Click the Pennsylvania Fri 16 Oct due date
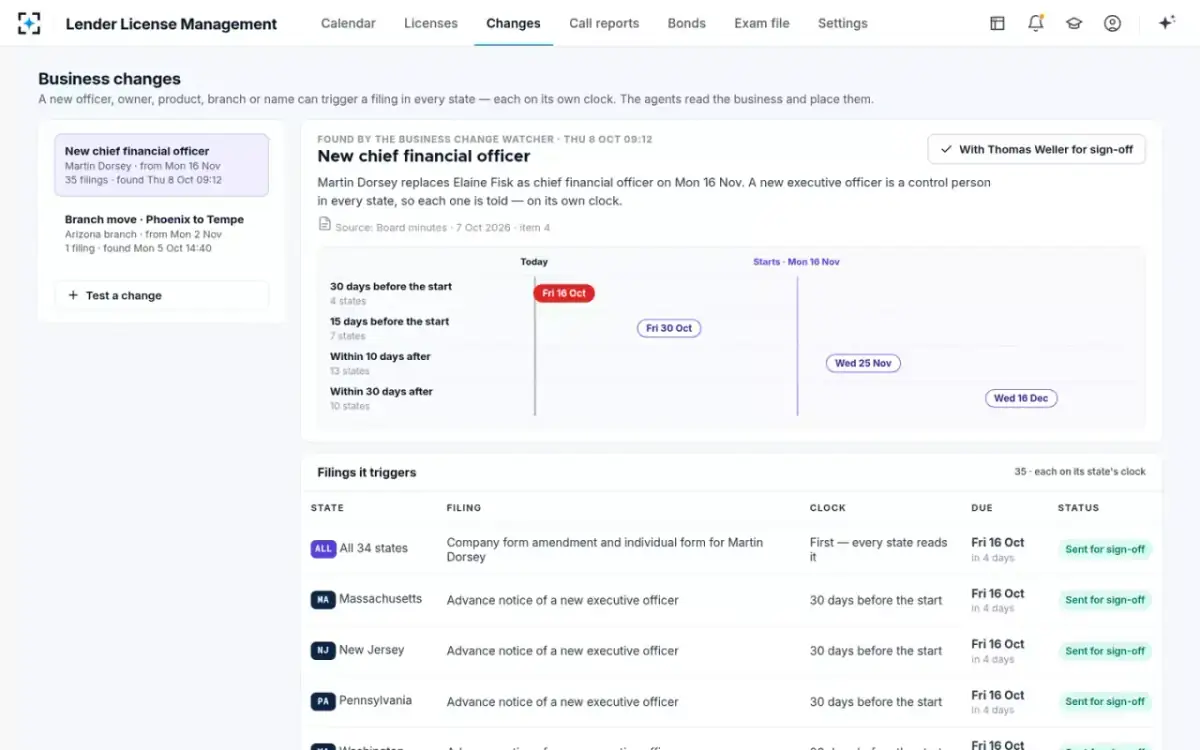Viewport: 1200px width, 750px height. point(998,695)
